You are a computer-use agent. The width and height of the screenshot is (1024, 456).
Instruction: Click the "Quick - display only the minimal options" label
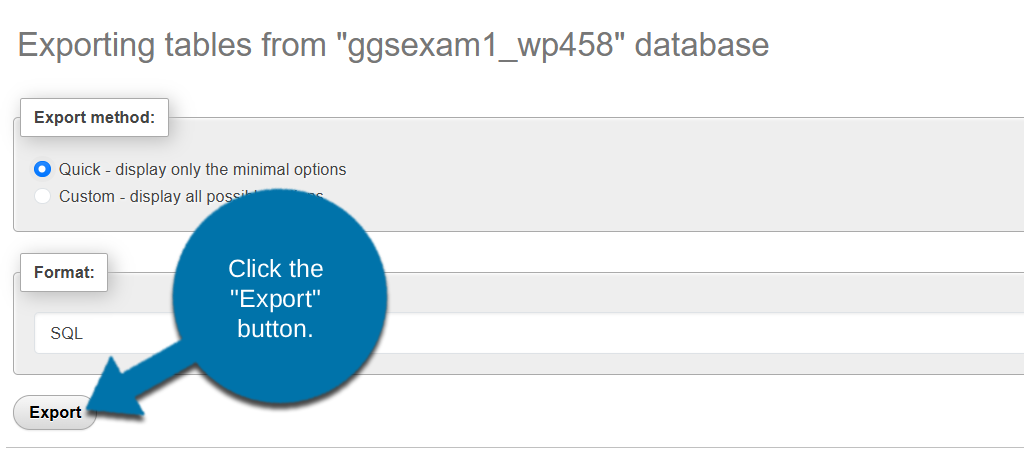click(x=202, y=169)
